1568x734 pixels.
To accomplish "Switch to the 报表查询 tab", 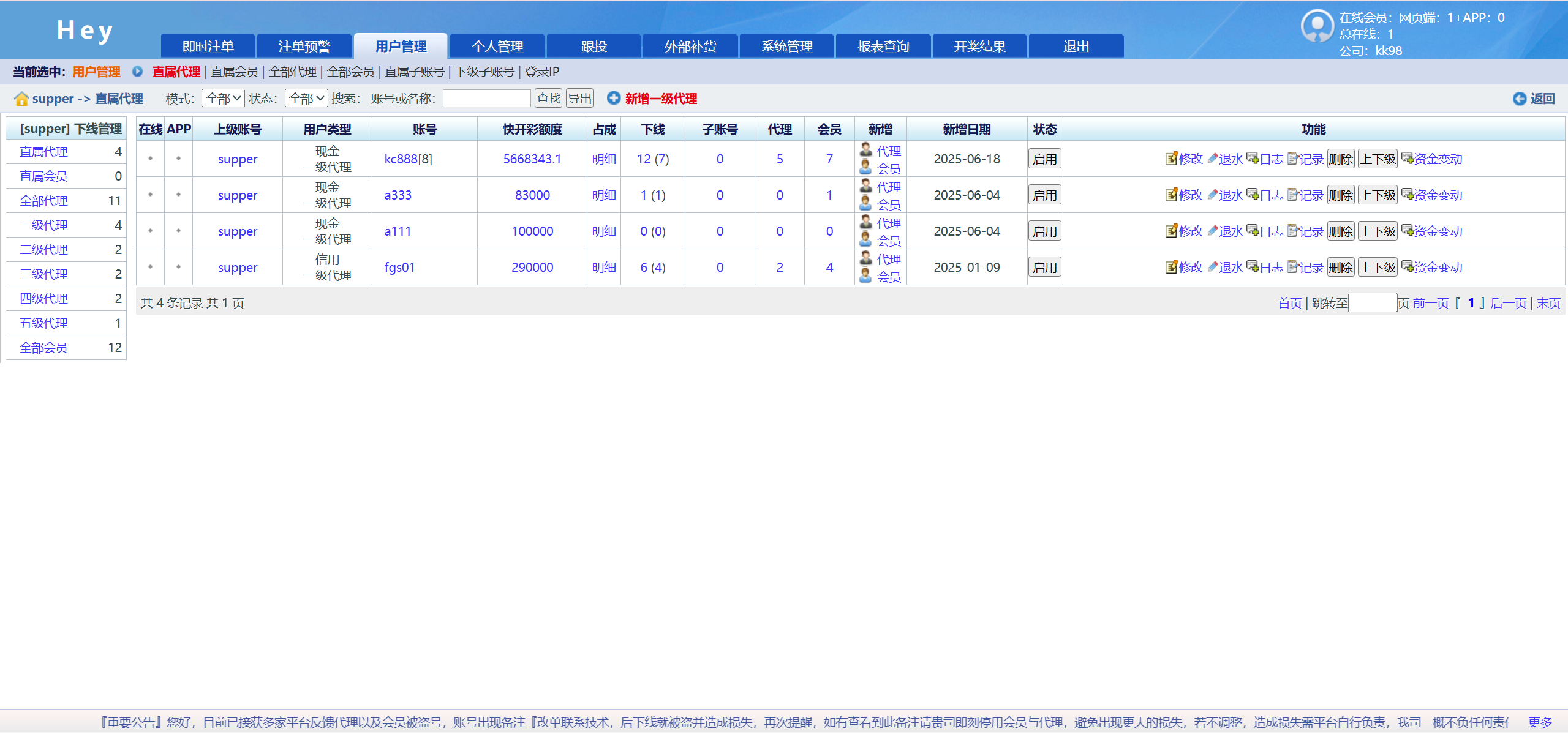I will pos(883,47).
